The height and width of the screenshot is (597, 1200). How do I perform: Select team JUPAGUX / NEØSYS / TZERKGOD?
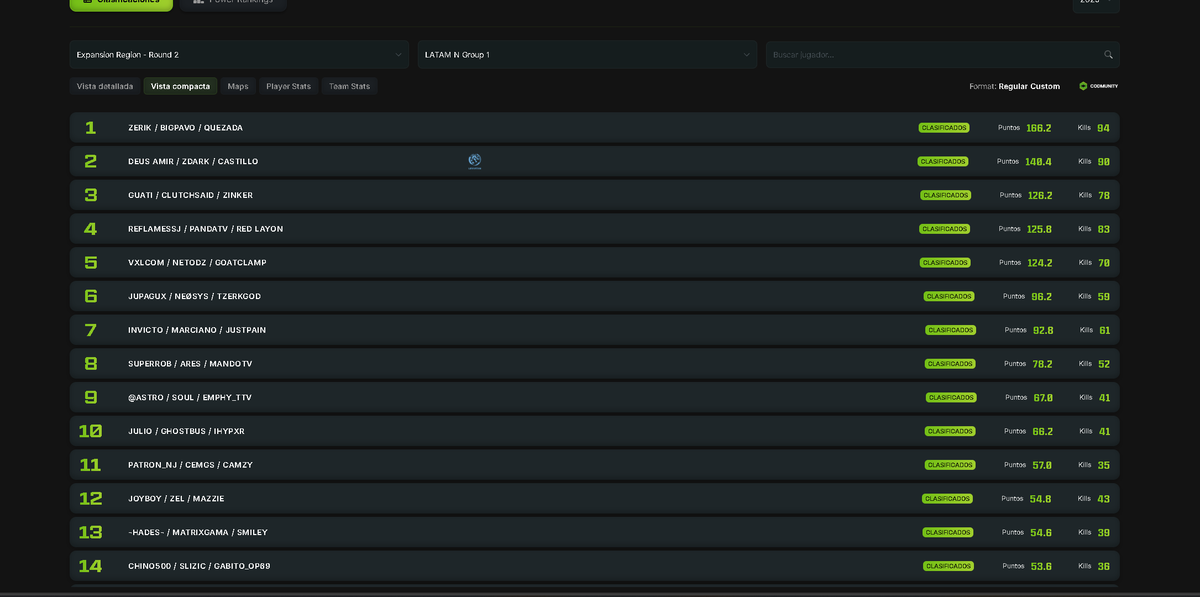tap(194, 296)
